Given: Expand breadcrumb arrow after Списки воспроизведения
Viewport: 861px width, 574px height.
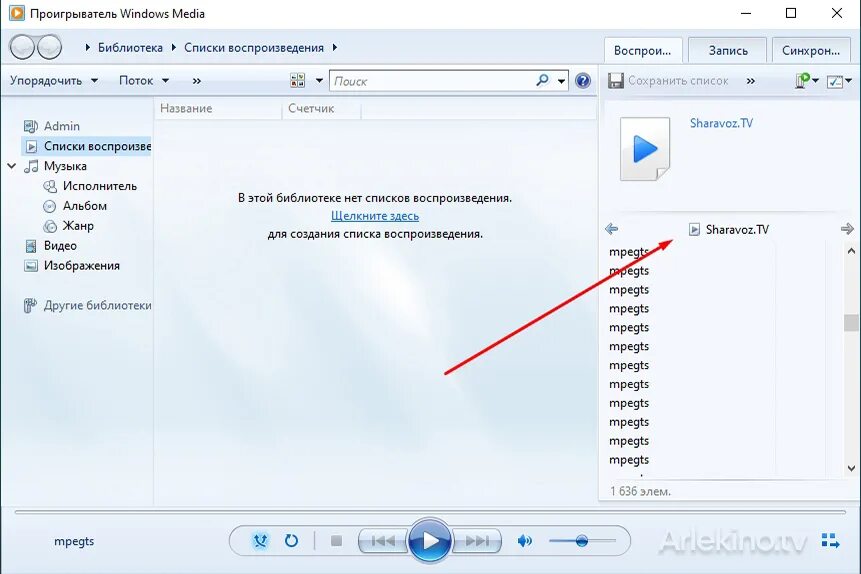Looking at the screenshot, I should tap(334, 48).
